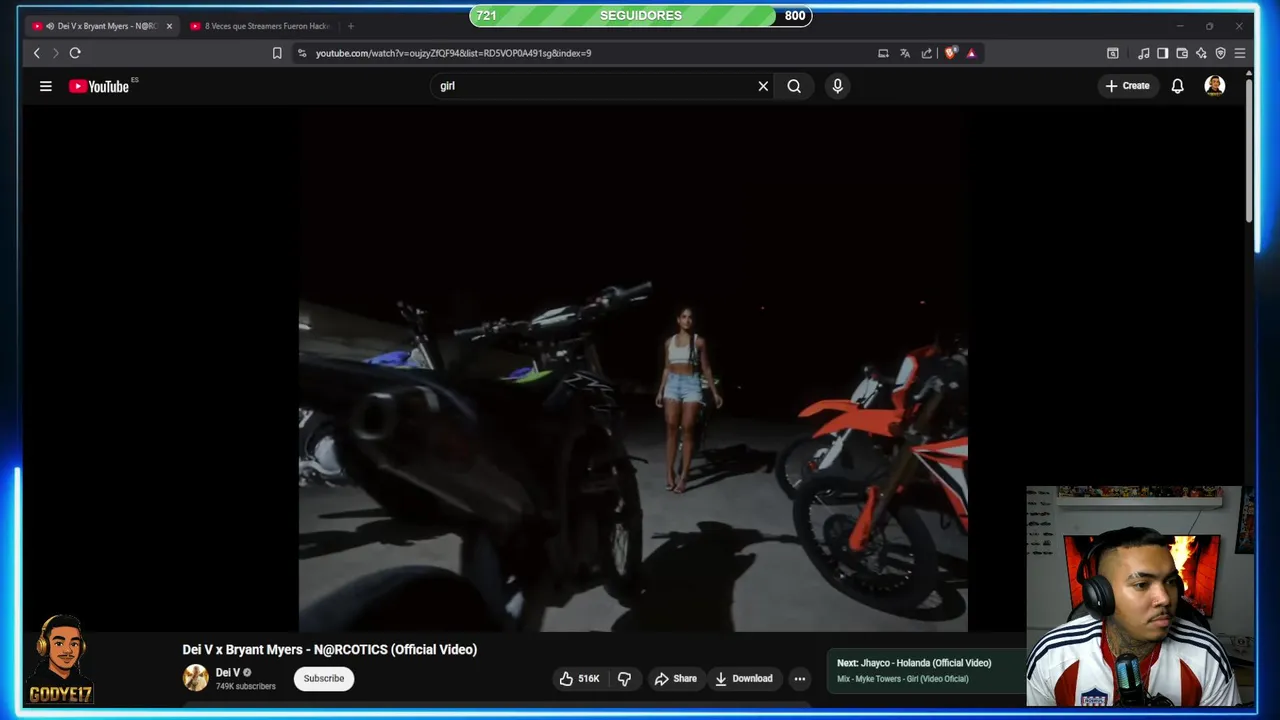Open a new browser tab
Screen dimensions: 1280x720
[351, 26]
